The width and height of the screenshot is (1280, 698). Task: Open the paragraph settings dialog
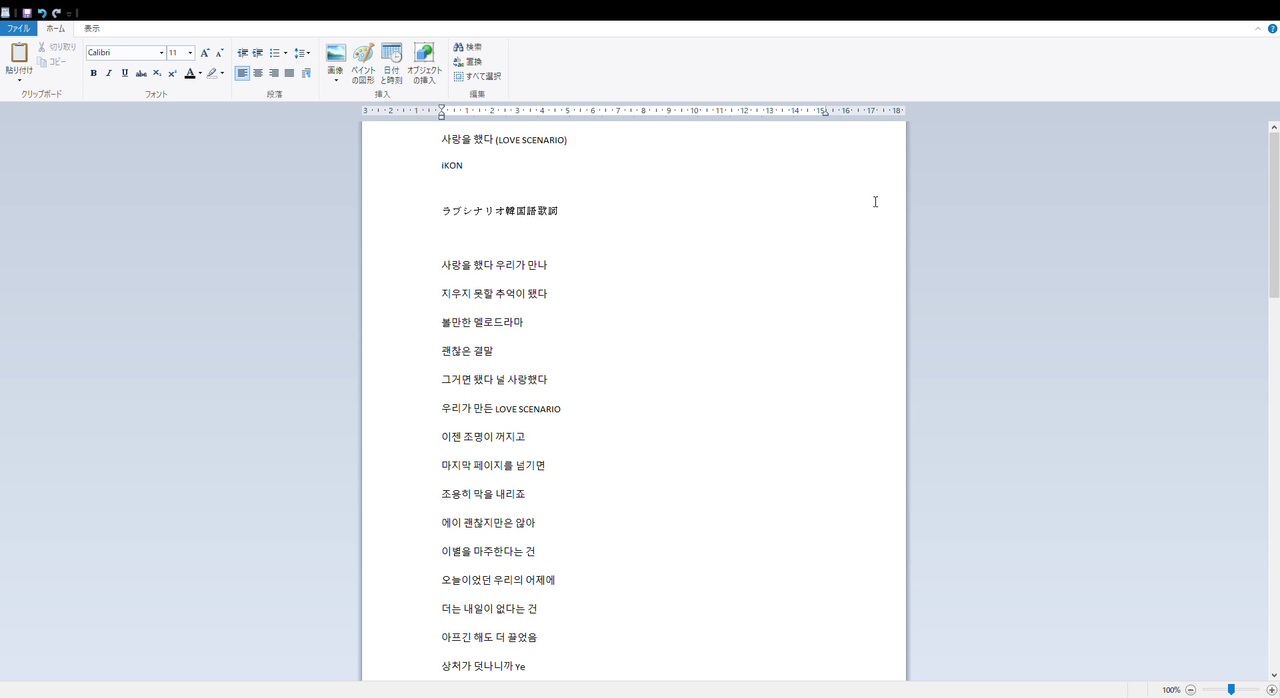(x=306, y=73)
